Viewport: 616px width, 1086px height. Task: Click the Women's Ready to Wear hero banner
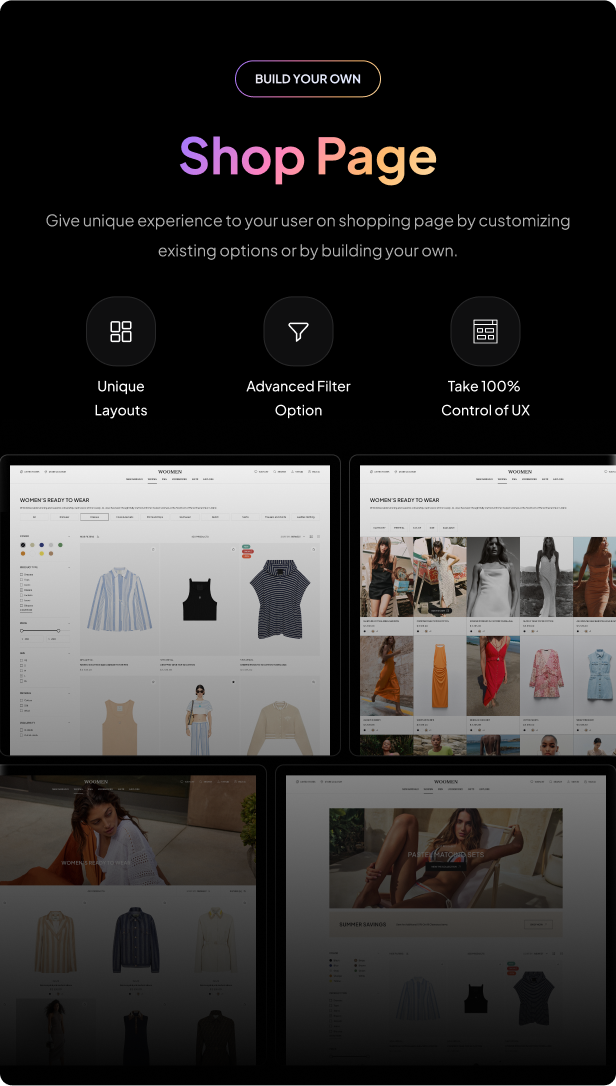pos(128,831)
